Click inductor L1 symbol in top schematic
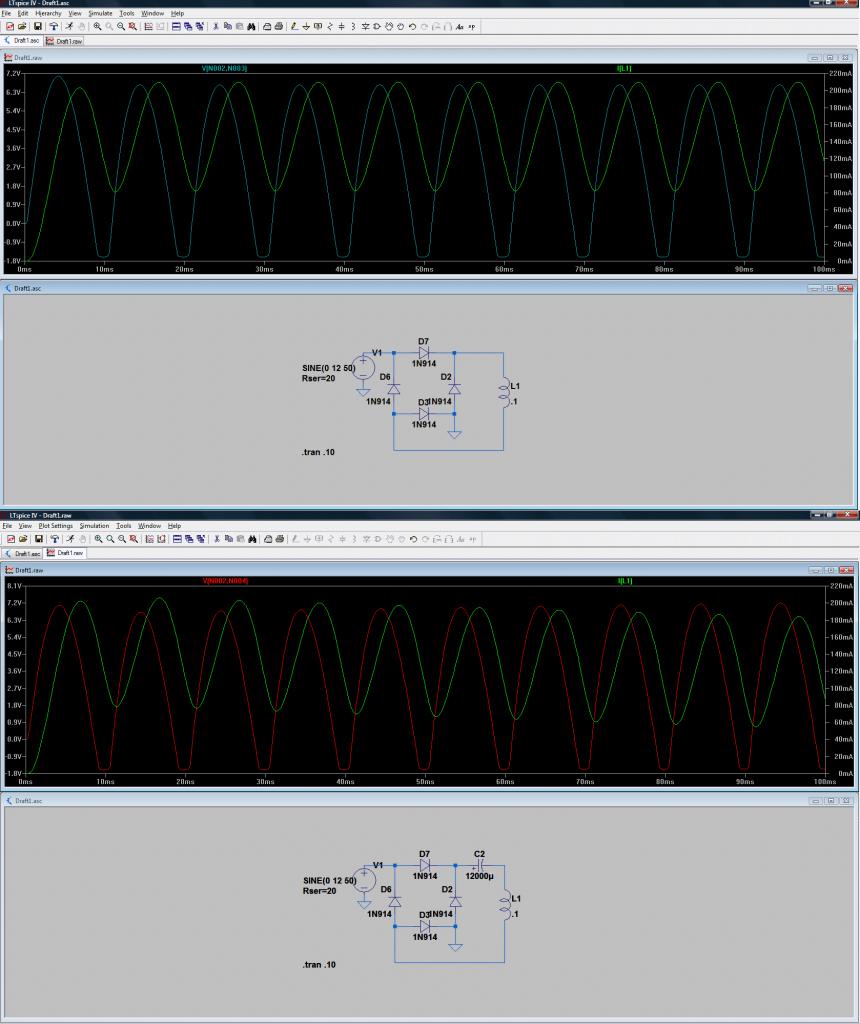Image resolution: width=860 pixels, height=1024 pixels. [503, 392]
